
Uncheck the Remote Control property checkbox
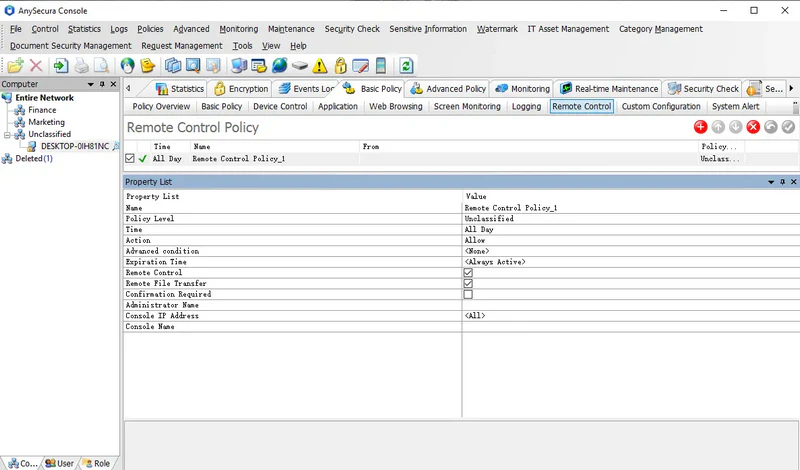[x=468, y=273]
